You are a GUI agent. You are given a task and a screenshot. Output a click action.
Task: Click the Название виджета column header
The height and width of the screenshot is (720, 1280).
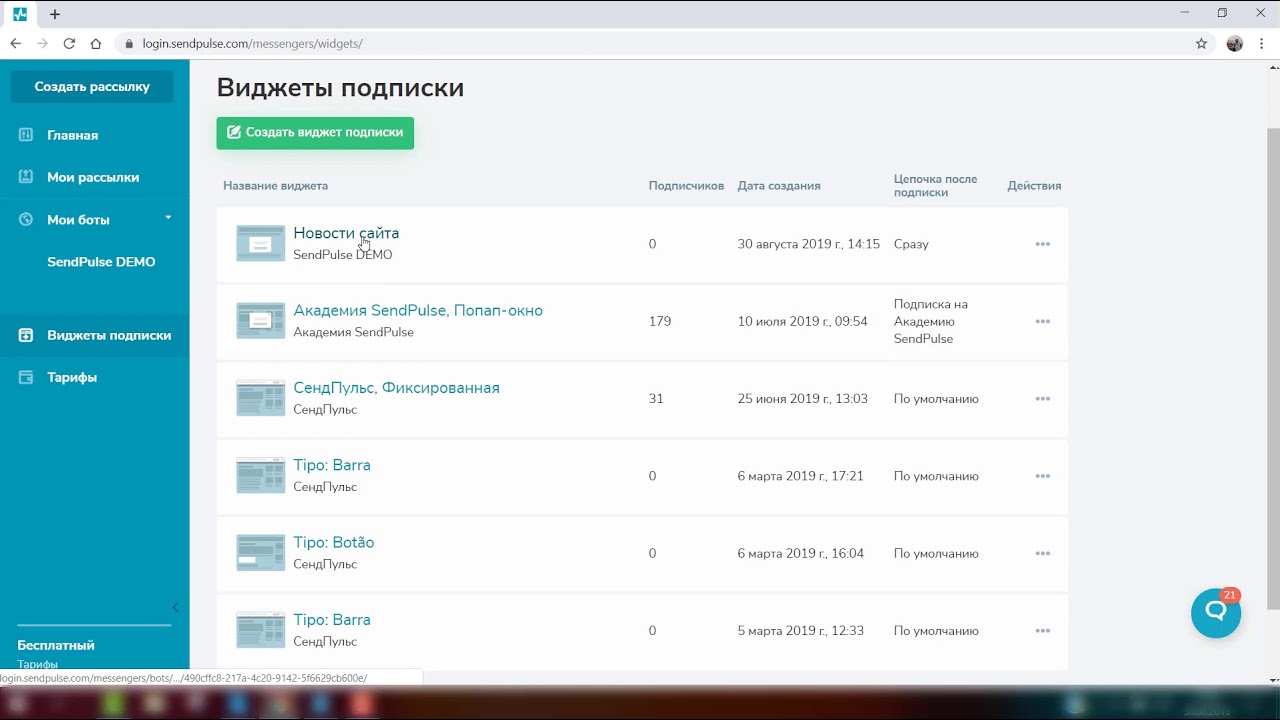pyautogui.click(x=275, y=186)
